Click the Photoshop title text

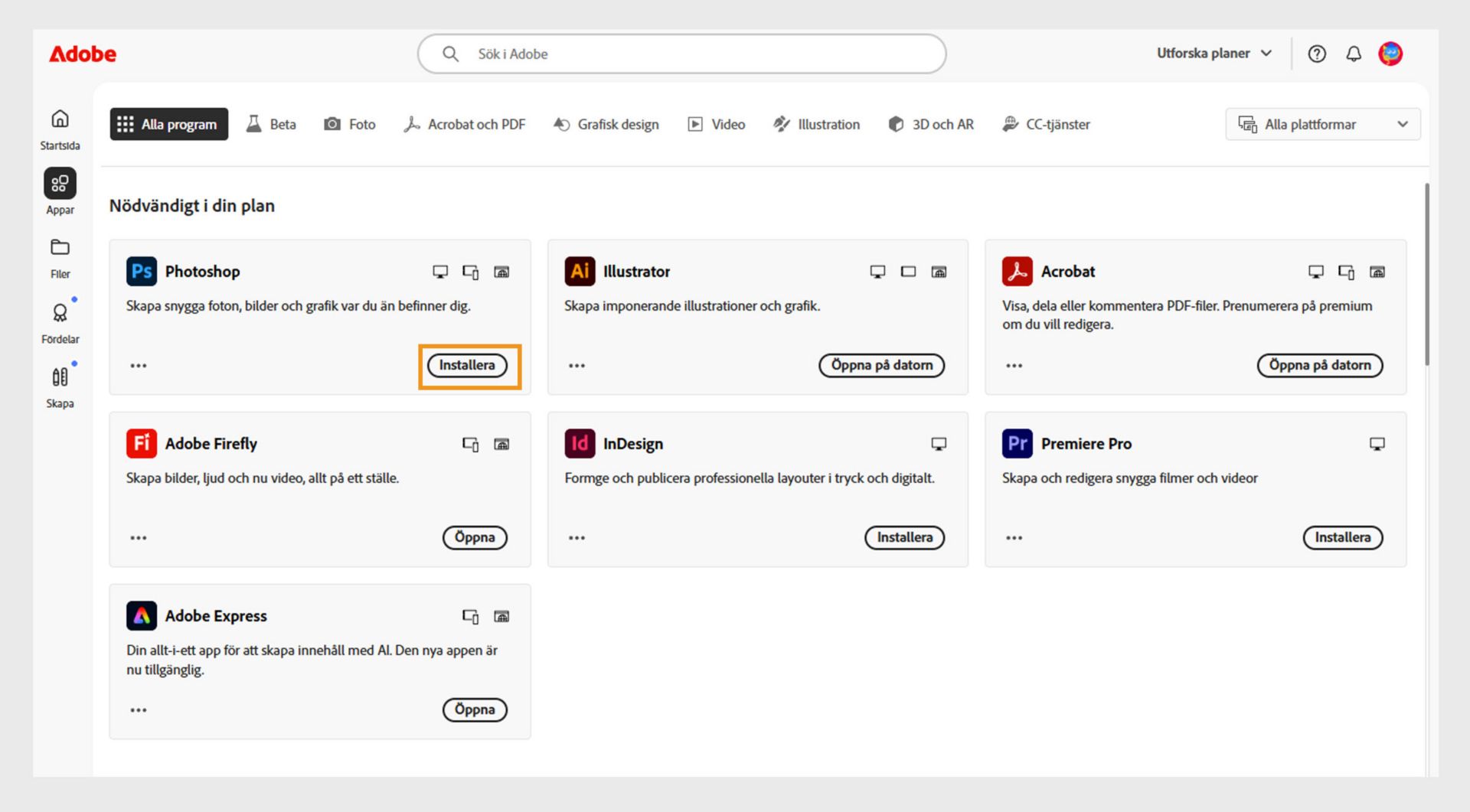click(203, 272)
